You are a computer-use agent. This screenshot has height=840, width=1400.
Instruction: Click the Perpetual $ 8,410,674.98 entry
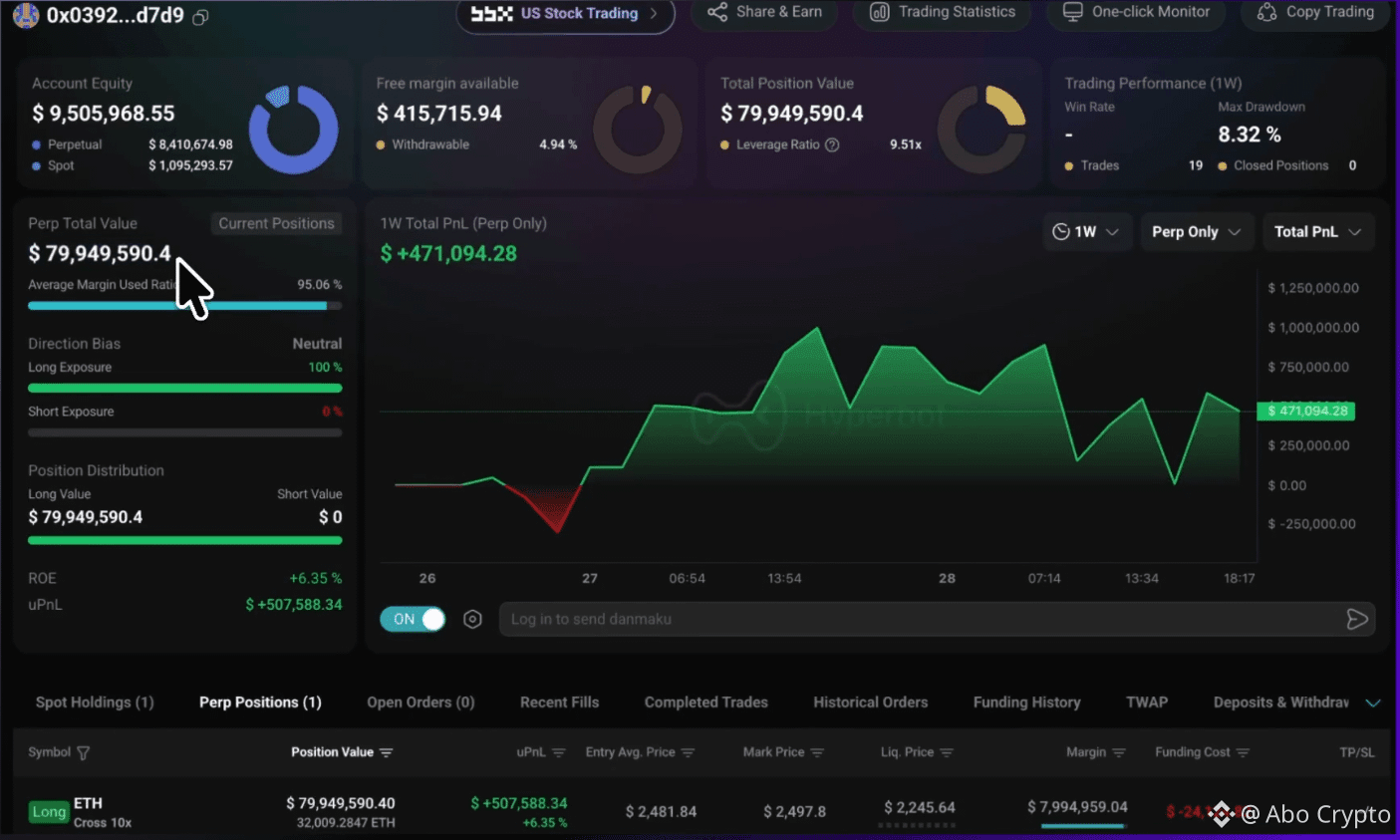[x=132, y=144]
